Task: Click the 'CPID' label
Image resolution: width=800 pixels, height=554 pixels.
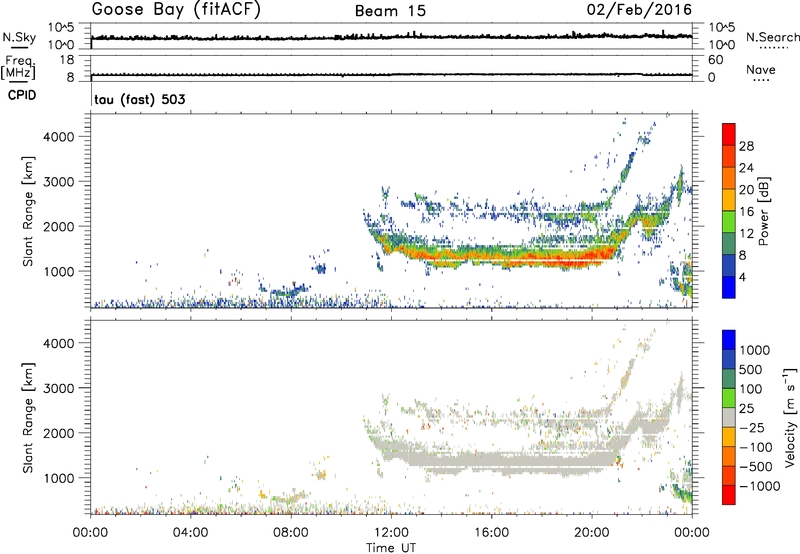Action: click(x=22, y=95)
